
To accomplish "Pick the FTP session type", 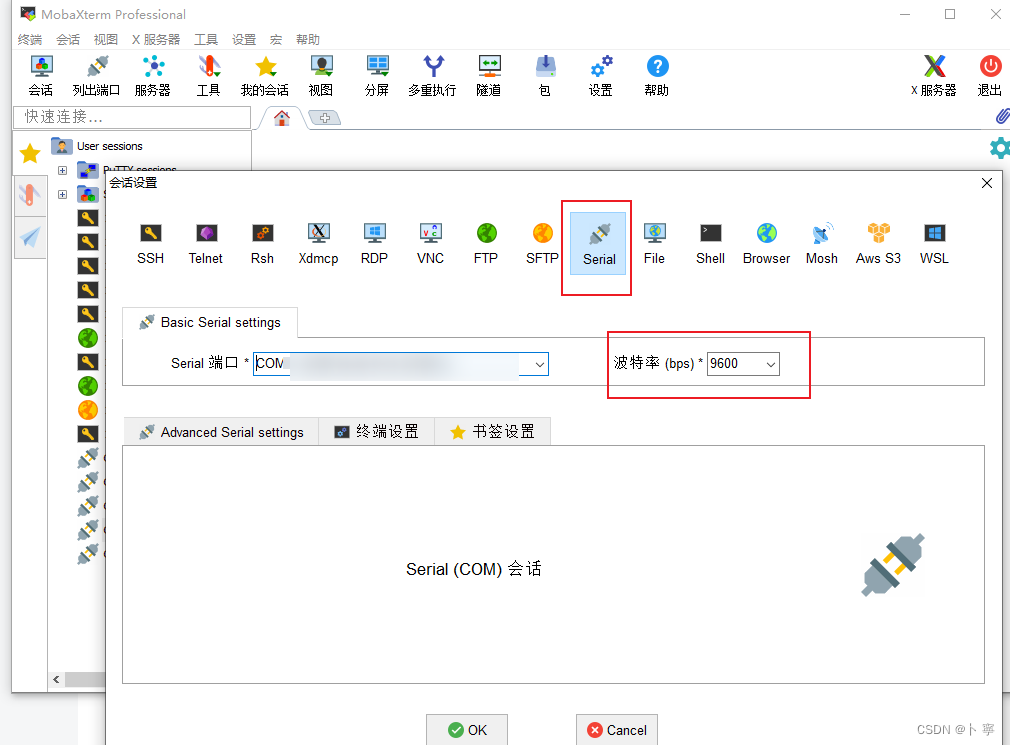I will [486, 244].
